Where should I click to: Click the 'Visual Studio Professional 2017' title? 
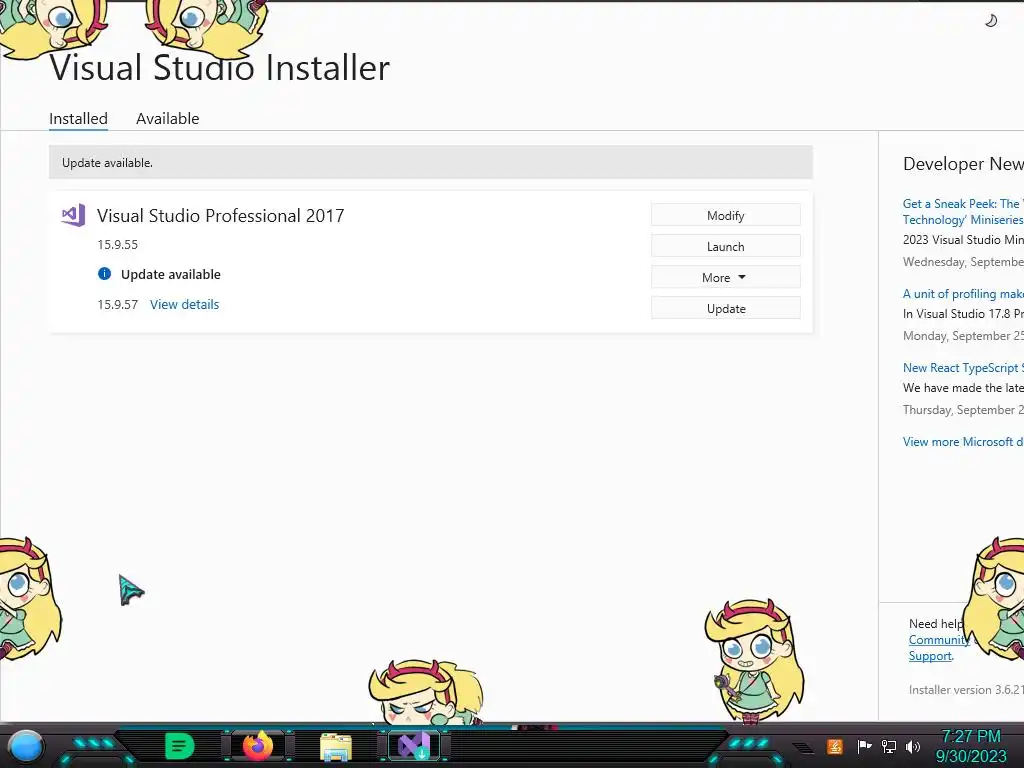point(220,216)
